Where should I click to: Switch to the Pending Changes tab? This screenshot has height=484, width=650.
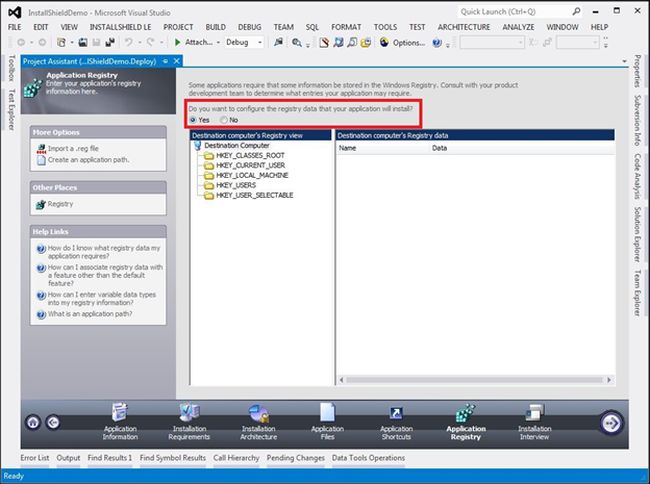click(296, 458)
